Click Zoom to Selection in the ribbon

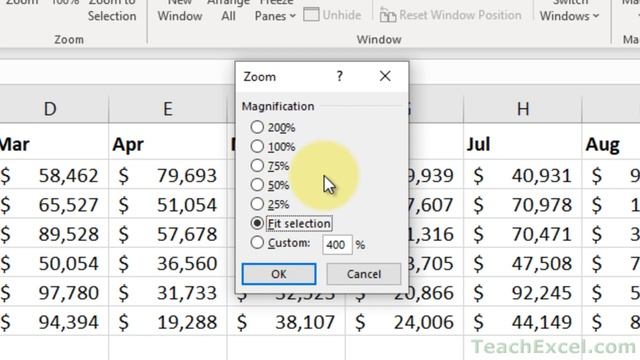point(112,11)
